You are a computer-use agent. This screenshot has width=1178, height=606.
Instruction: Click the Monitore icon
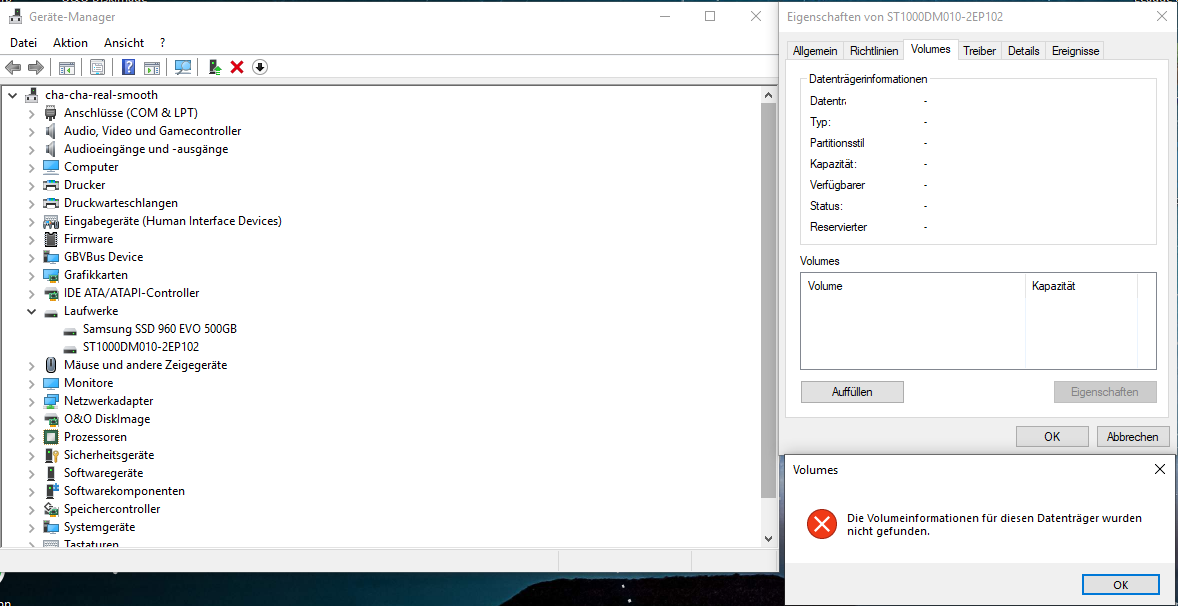(x=51, y=383)
